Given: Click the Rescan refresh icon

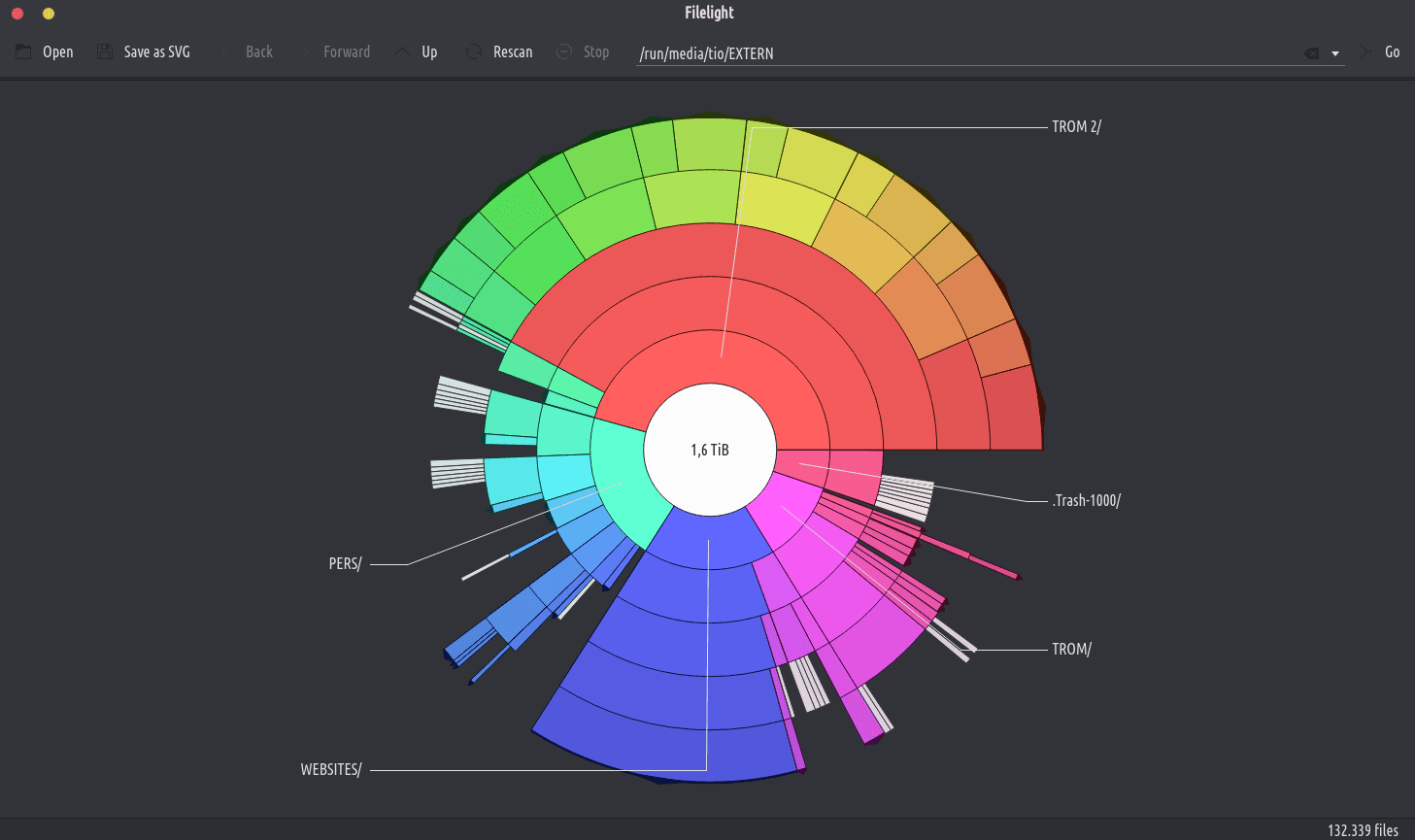Looking at the screenshot, I should pyautogui.click(x=474, y=52).
